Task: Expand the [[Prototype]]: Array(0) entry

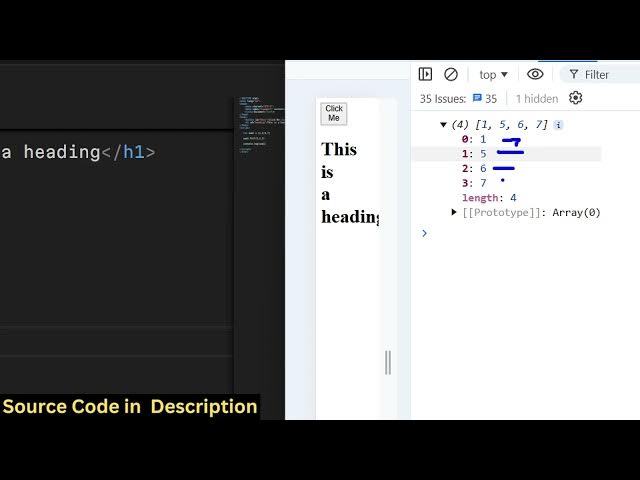Action: [454, 212]
